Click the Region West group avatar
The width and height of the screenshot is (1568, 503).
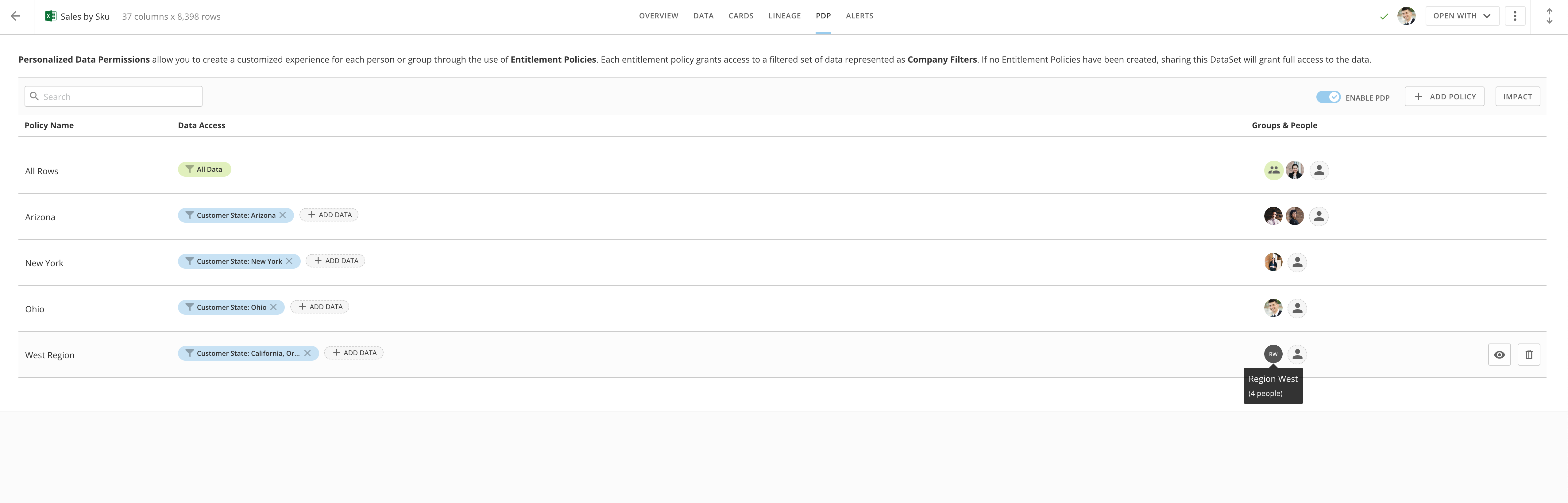(x=1273, y=354)
